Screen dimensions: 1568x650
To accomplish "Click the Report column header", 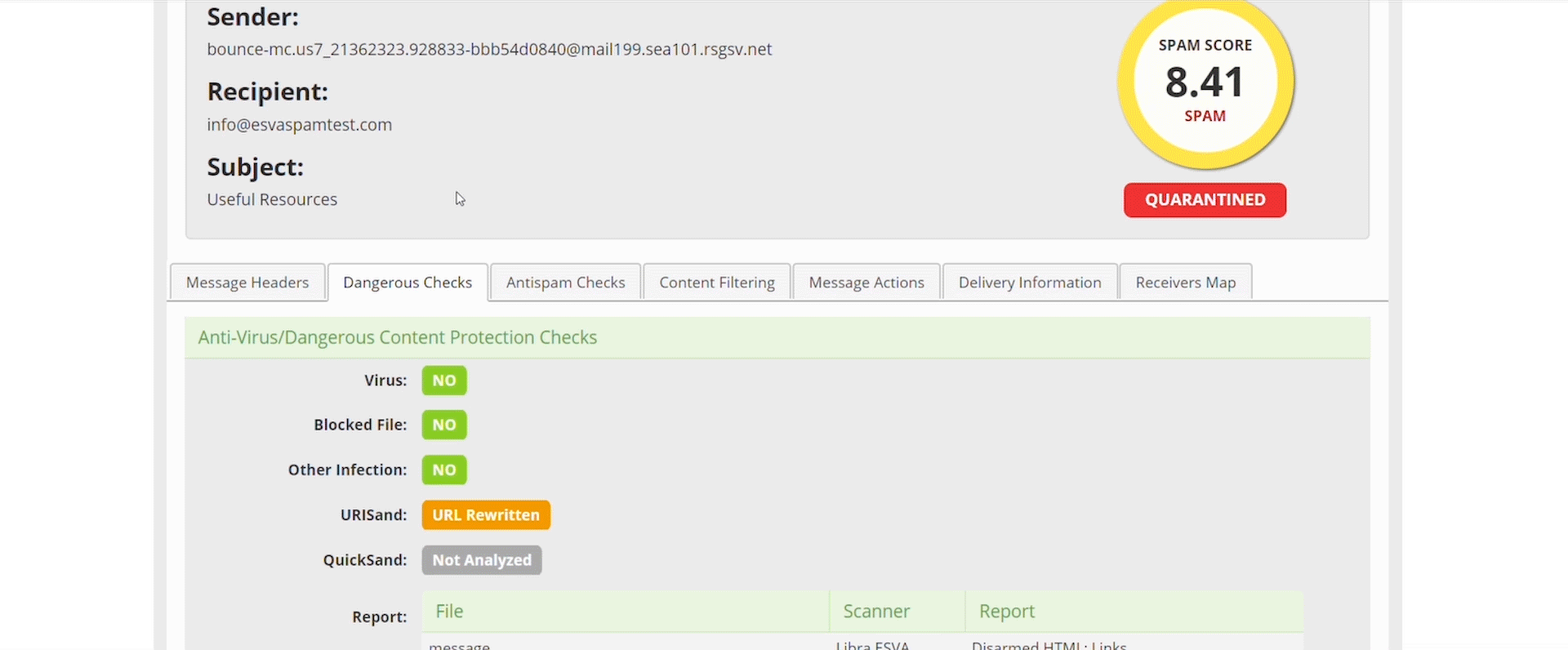I will 1007,612.
